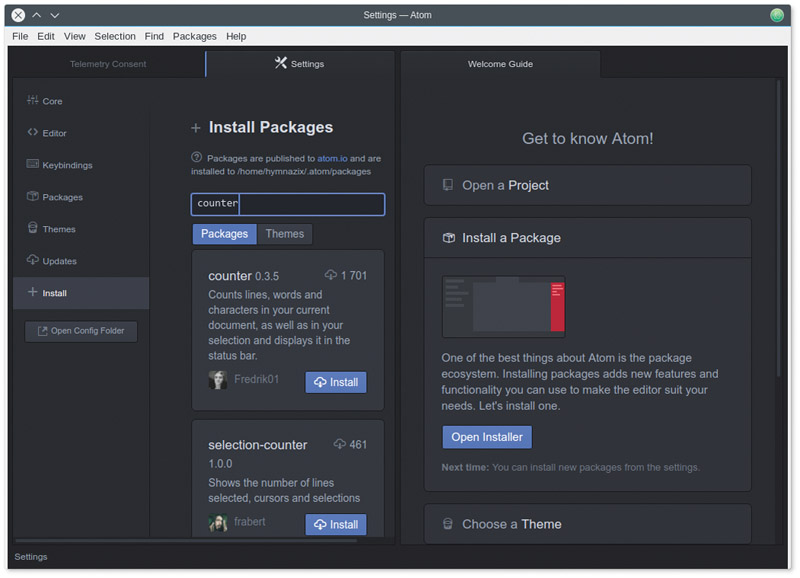This screenshot has width=800, height=578.
Task: Open the Find menu
Action: coord(154,36)
